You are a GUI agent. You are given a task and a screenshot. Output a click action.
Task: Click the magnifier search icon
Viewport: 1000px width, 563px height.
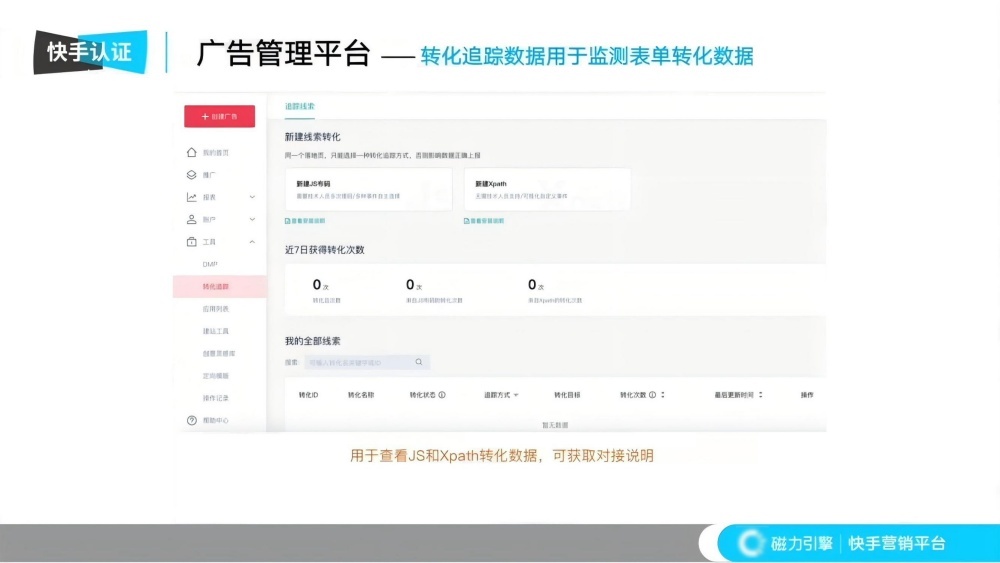click(x=419, y=362)
